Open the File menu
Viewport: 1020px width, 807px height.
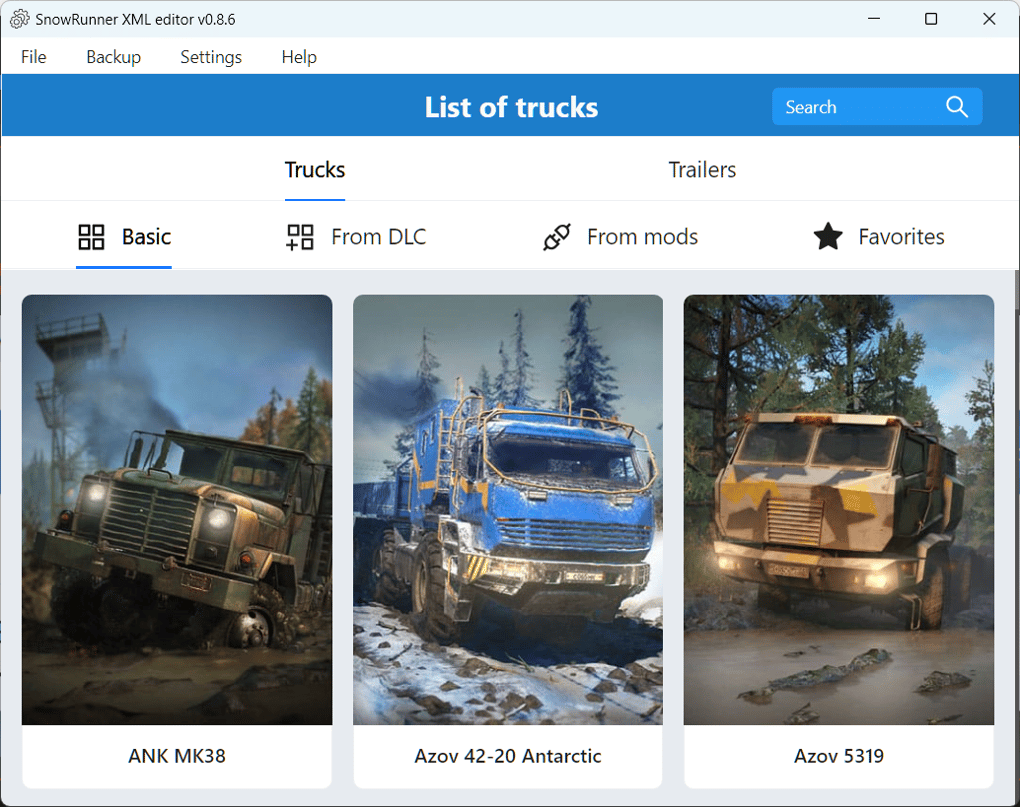click(x=34, y=57)
